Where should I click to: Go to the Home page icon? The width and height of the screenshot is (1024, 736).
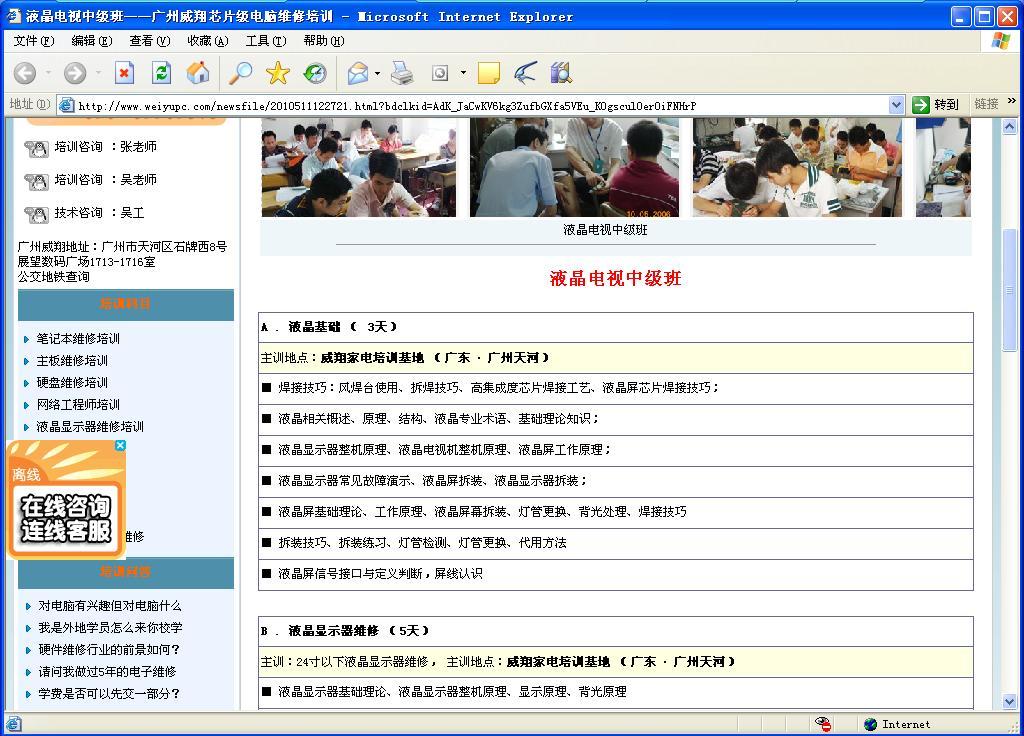(198, 73)
